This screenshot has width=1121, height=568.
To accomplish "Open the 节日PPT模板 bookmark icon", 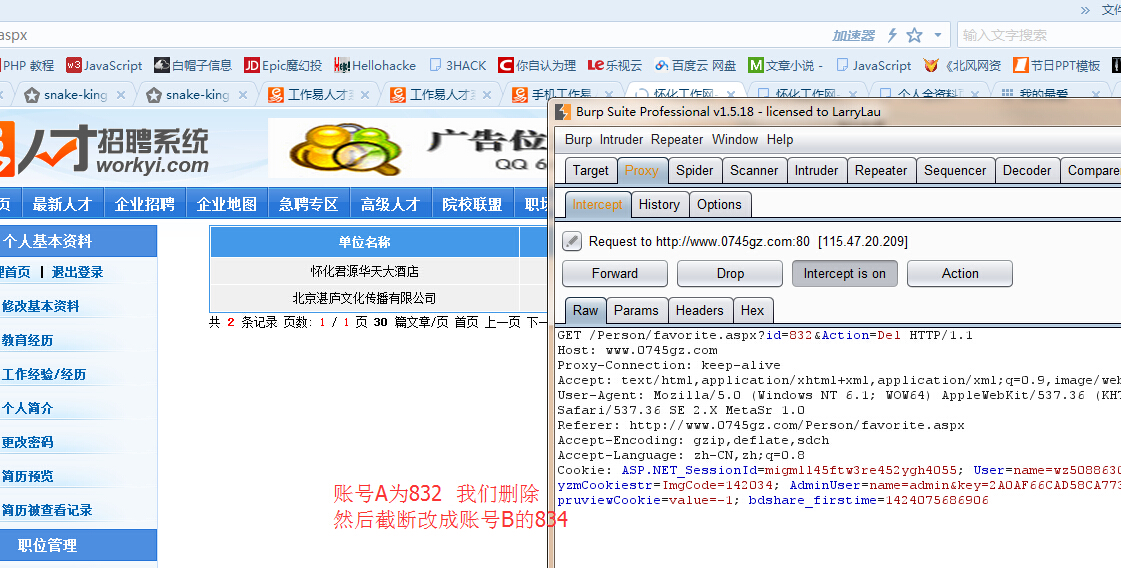I will click(x=1020, y=65).
